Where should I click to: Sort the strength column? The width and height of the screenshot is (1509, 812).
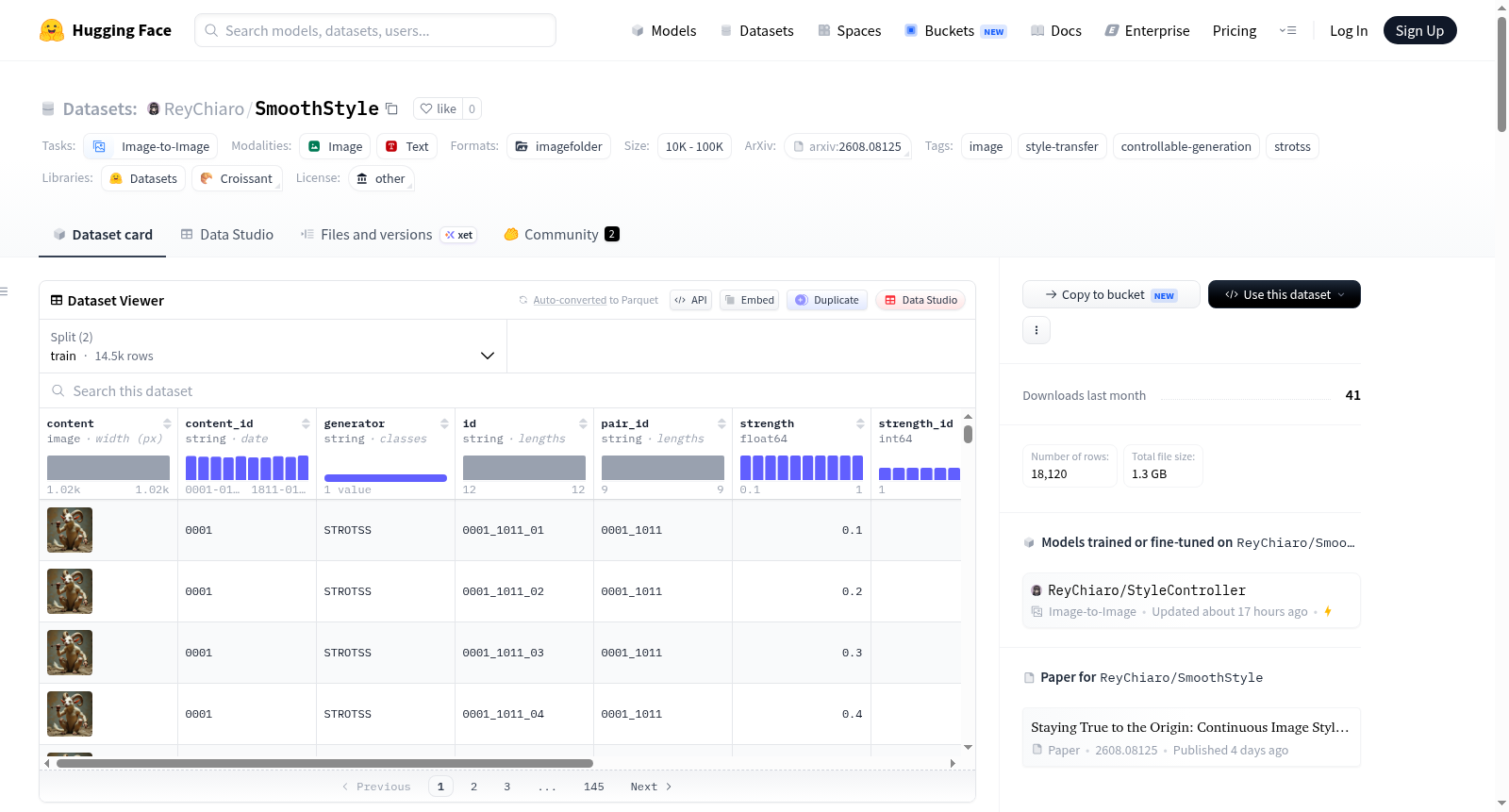[860, 423]
